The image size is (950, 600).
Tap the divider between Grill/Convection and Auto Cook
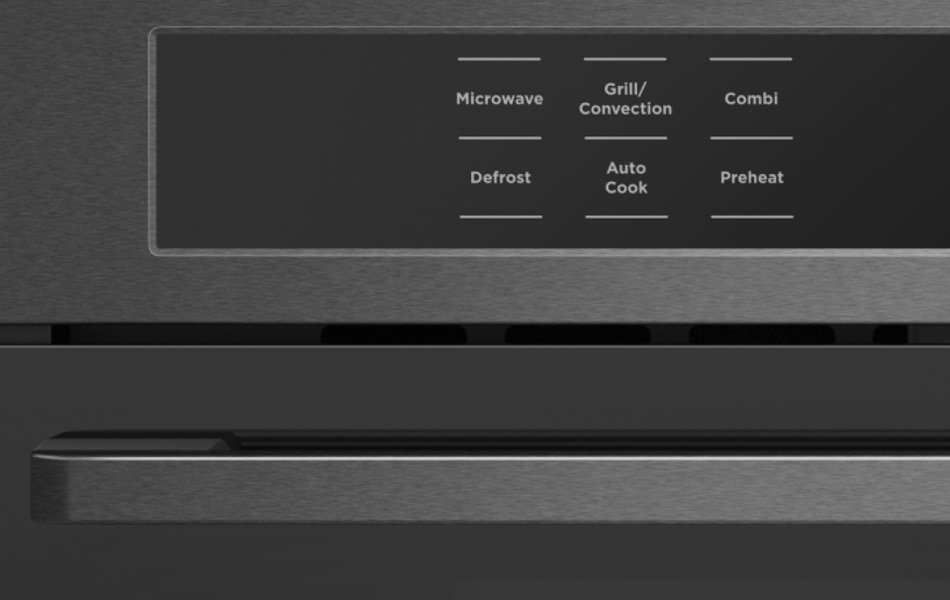pos(626,138)
